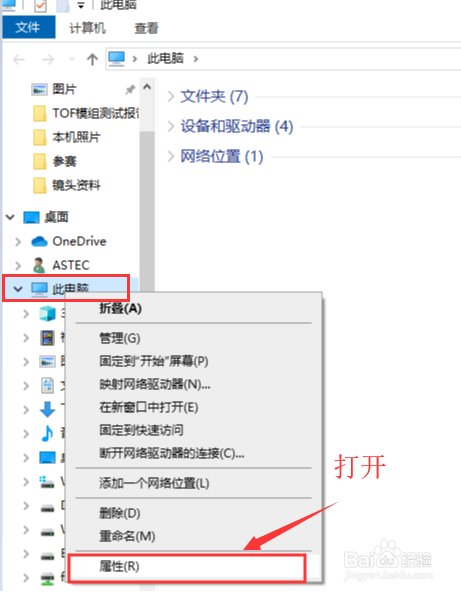The height and width of the screenshot is (593, 461).
Task: Switch to the 查看 ribbon tab
Action: click(146, 28)
